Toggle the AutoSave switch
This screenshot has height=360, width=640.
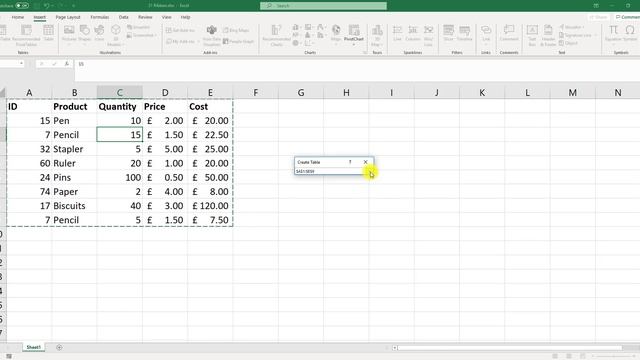click(22, 6)
